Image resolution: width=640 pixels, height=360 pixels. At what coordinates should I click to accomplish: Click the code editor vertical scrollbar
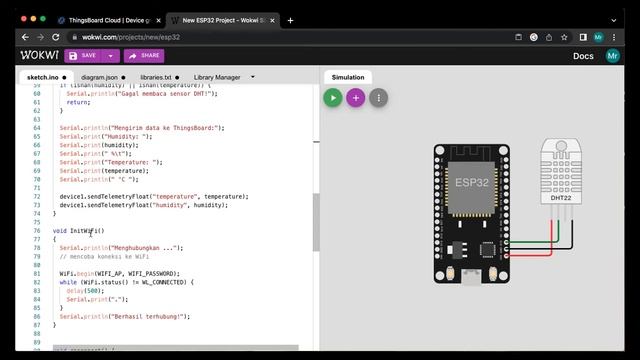tap(316, 222)
